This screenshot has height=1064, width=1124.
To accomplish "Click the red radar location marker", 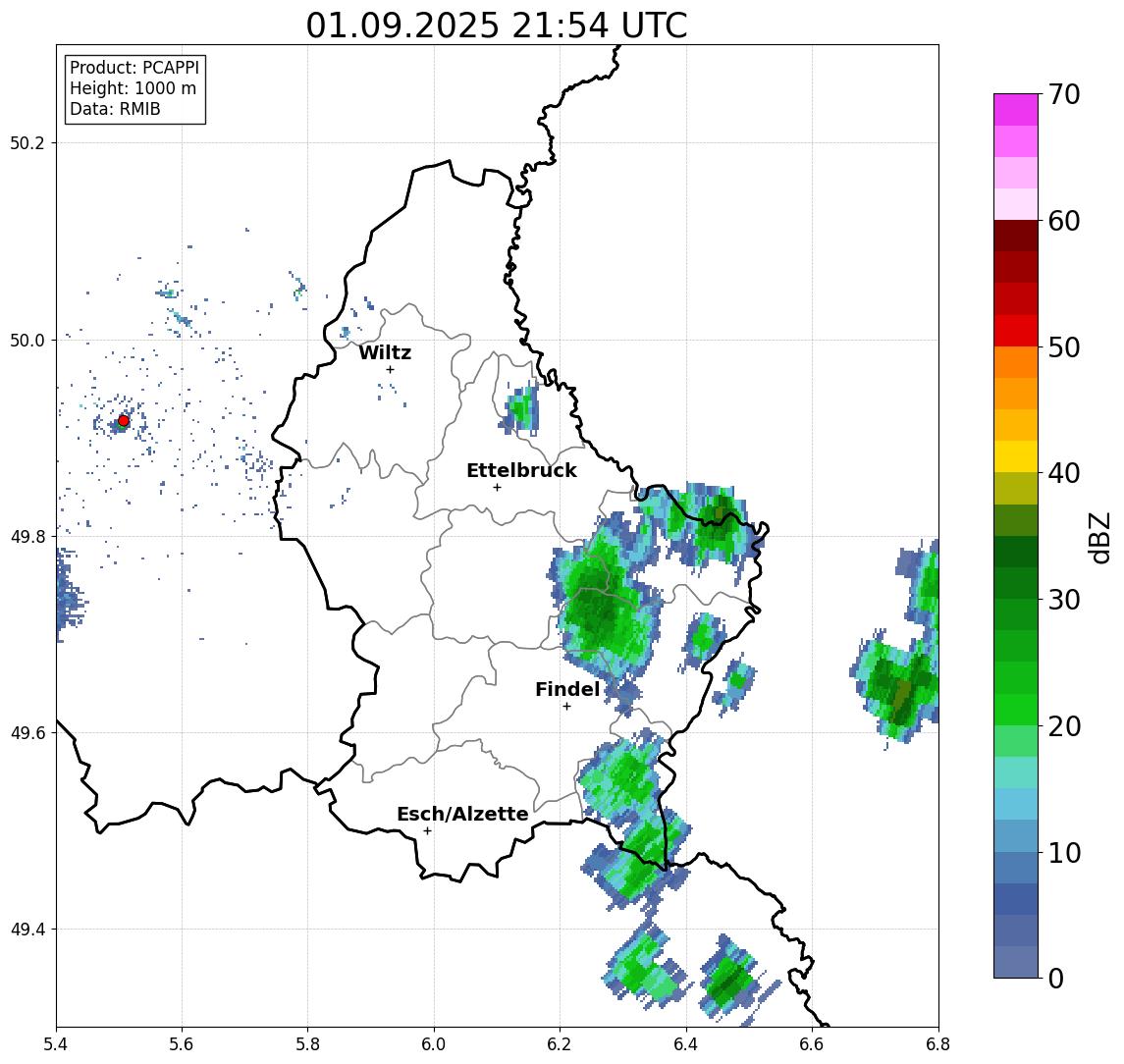I will 124,421.
